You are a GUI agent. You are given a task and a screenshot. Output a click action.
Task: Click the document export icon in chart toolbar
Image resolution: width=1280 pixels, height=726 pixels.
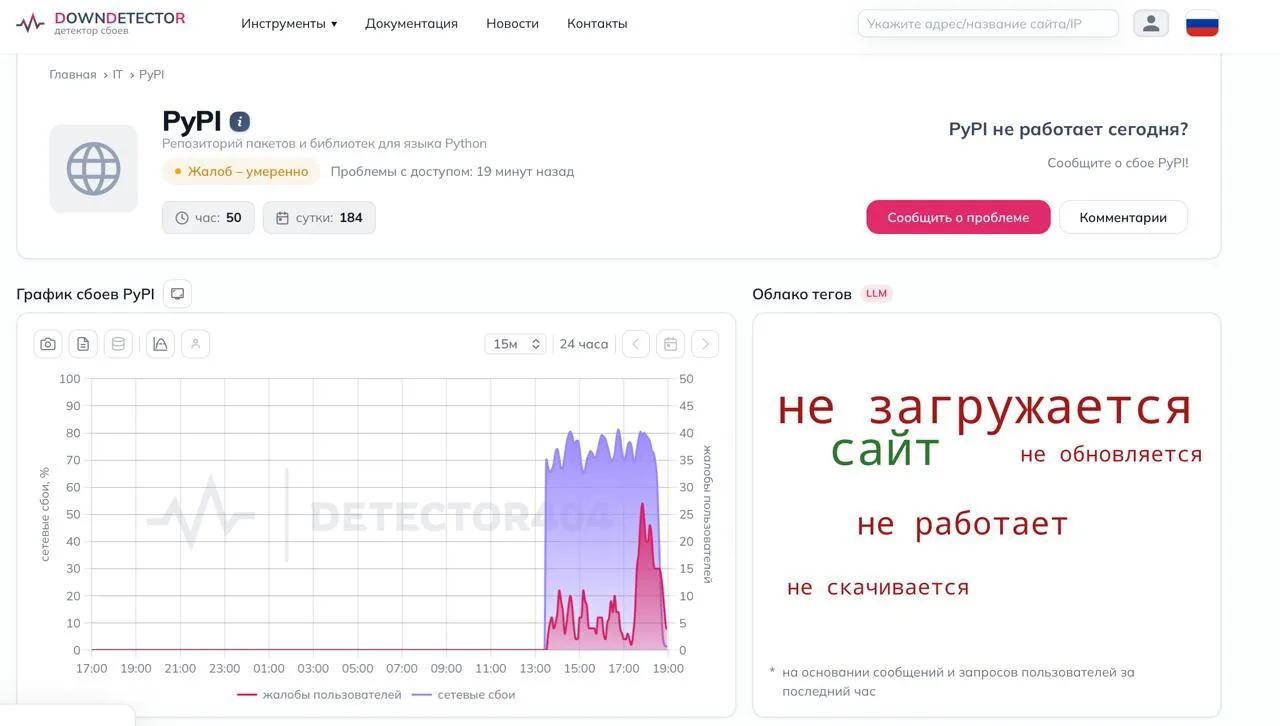coord(83,344)
